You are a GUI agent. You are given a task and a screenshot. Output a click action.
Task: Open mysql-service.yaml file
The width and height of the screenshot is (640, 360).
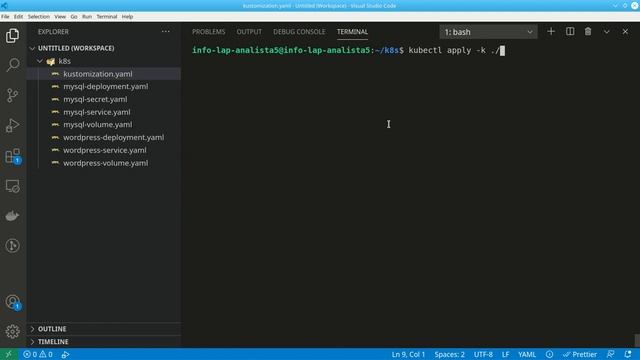pyautogui.click(x=97, y=112)
